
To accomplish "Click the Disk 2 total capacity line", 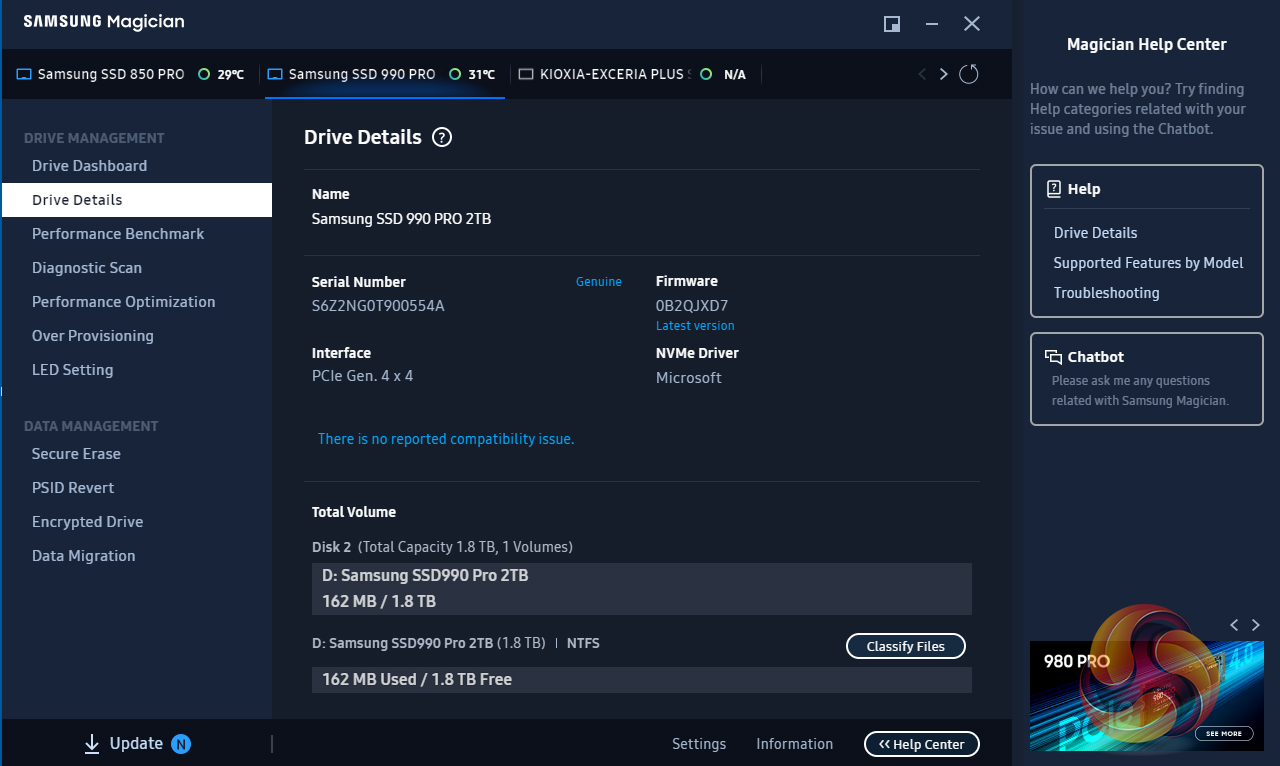I will click(442, 547).
